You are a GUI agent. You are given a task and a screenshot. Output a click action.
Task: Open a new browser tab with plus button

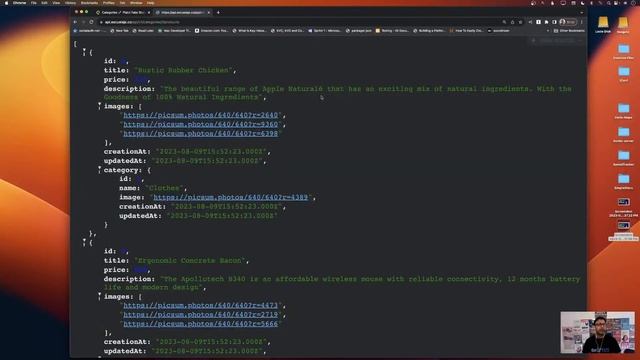click(x=218, y=13)
